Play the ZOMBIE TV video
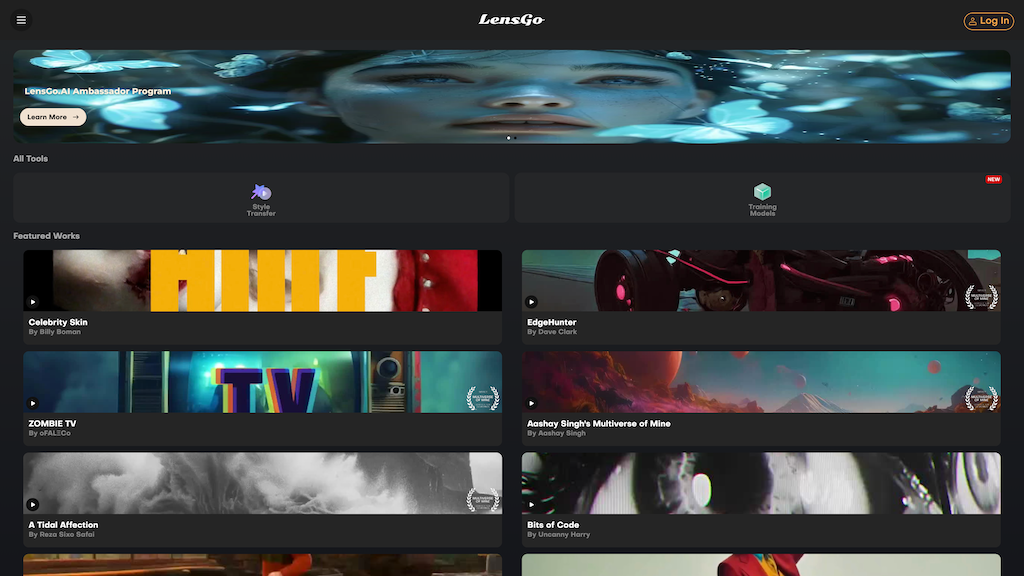 coord(32,403)
